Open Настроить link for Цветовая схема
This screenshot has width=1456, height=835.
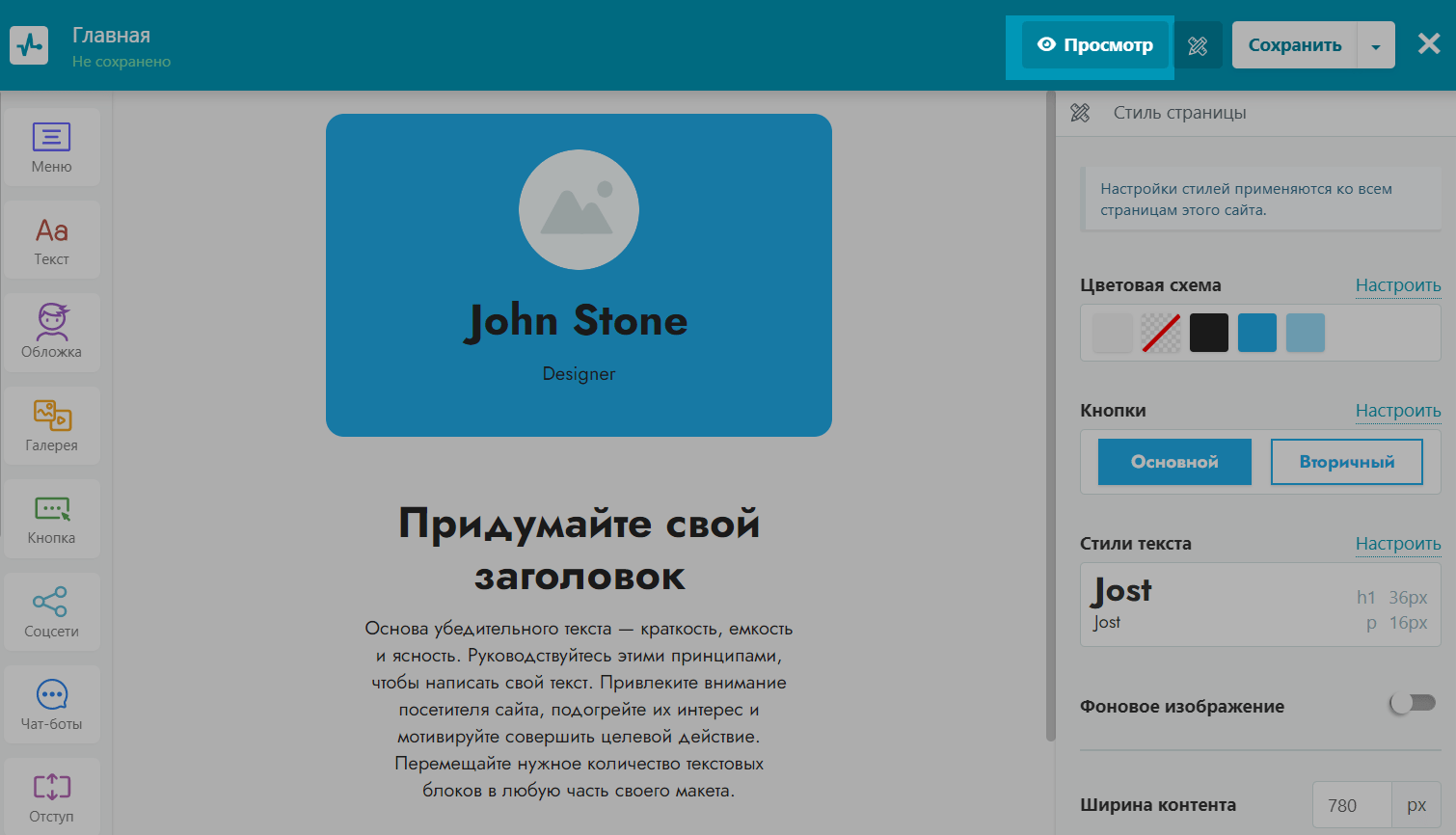1398,285
